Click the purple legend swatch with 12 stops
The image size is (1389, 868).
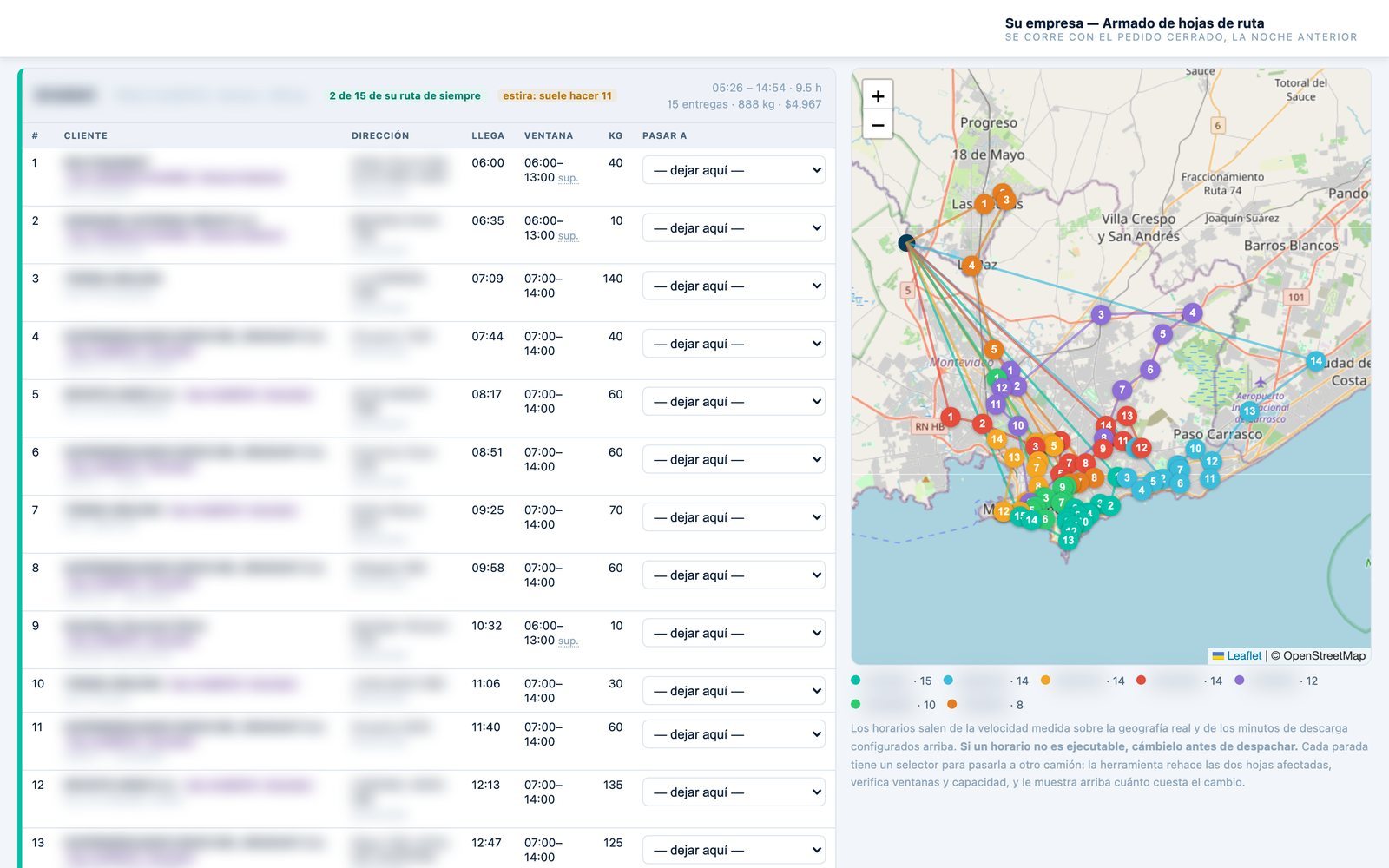1239,681
